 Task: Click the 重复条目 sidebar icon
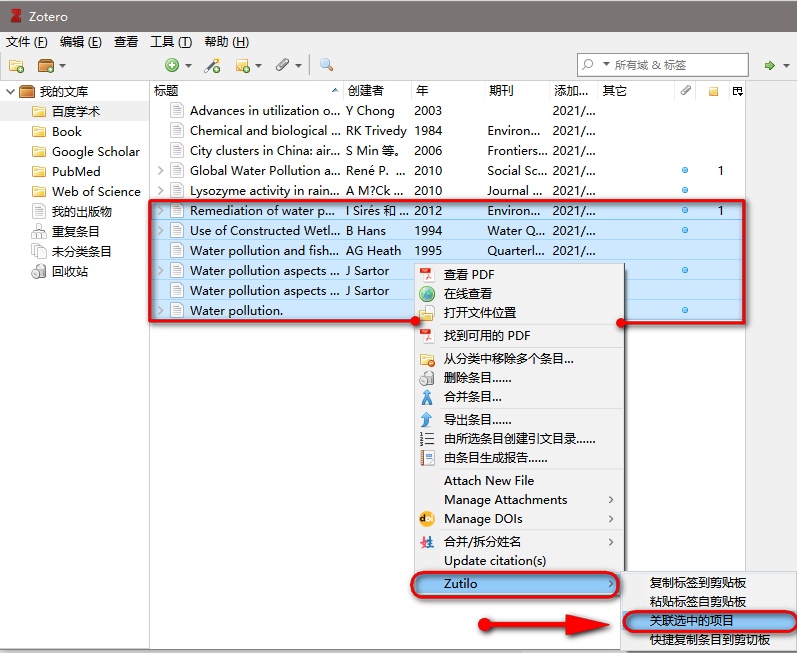tap(39, 232)
